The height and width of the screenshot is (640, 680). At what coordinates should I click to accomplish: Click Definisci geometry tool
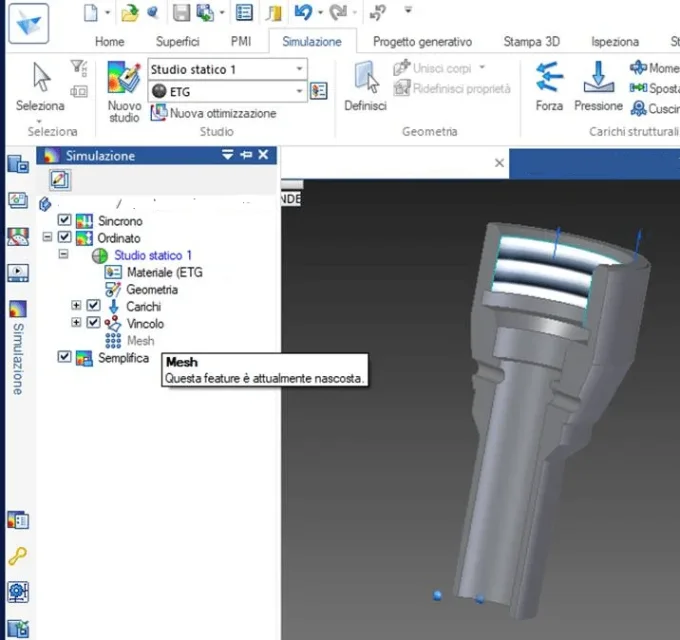point(366,86)
